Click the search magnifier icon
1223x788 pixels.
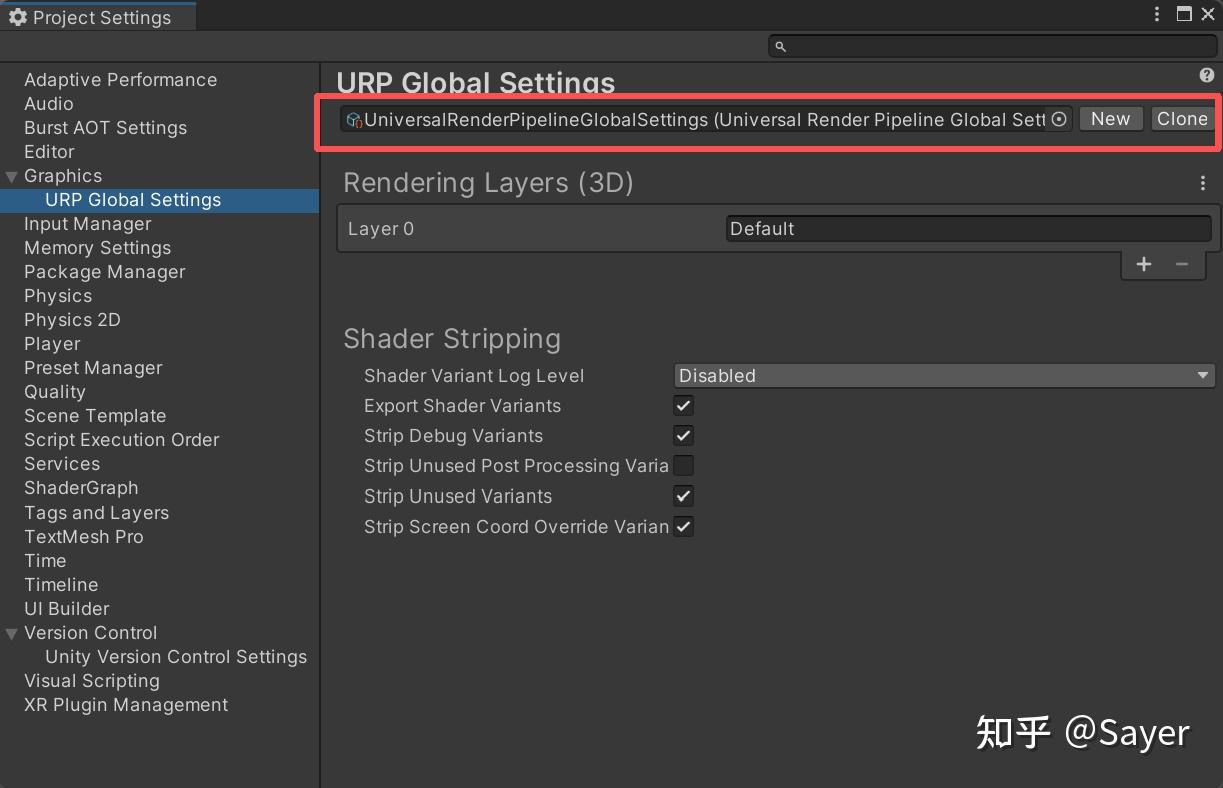pyautogui.click(x=781, y=46)
